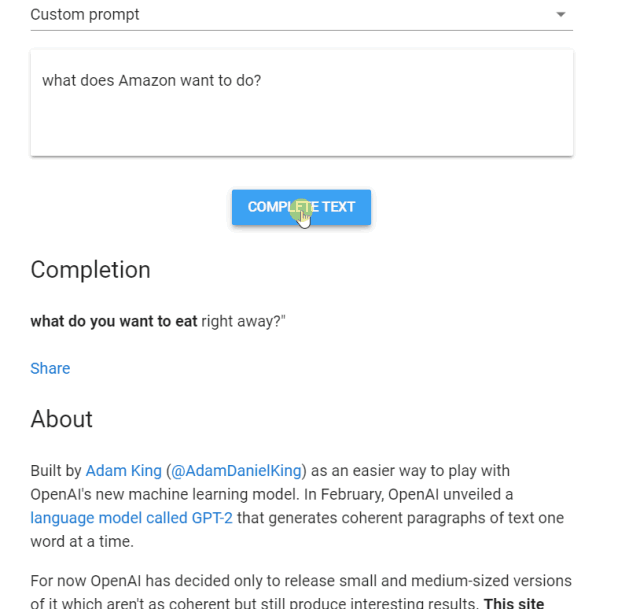
Task: Click the blank area inside the prompt box
Action: point(300,125)
